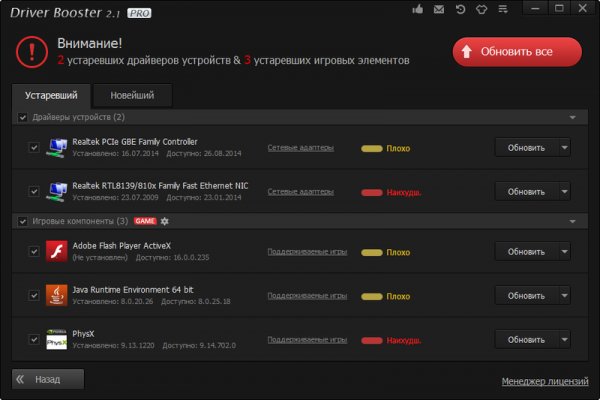This screenshot has height=400, width=600.
Task: Open the feedback envelope icon
Action: [x=439, y=9]
